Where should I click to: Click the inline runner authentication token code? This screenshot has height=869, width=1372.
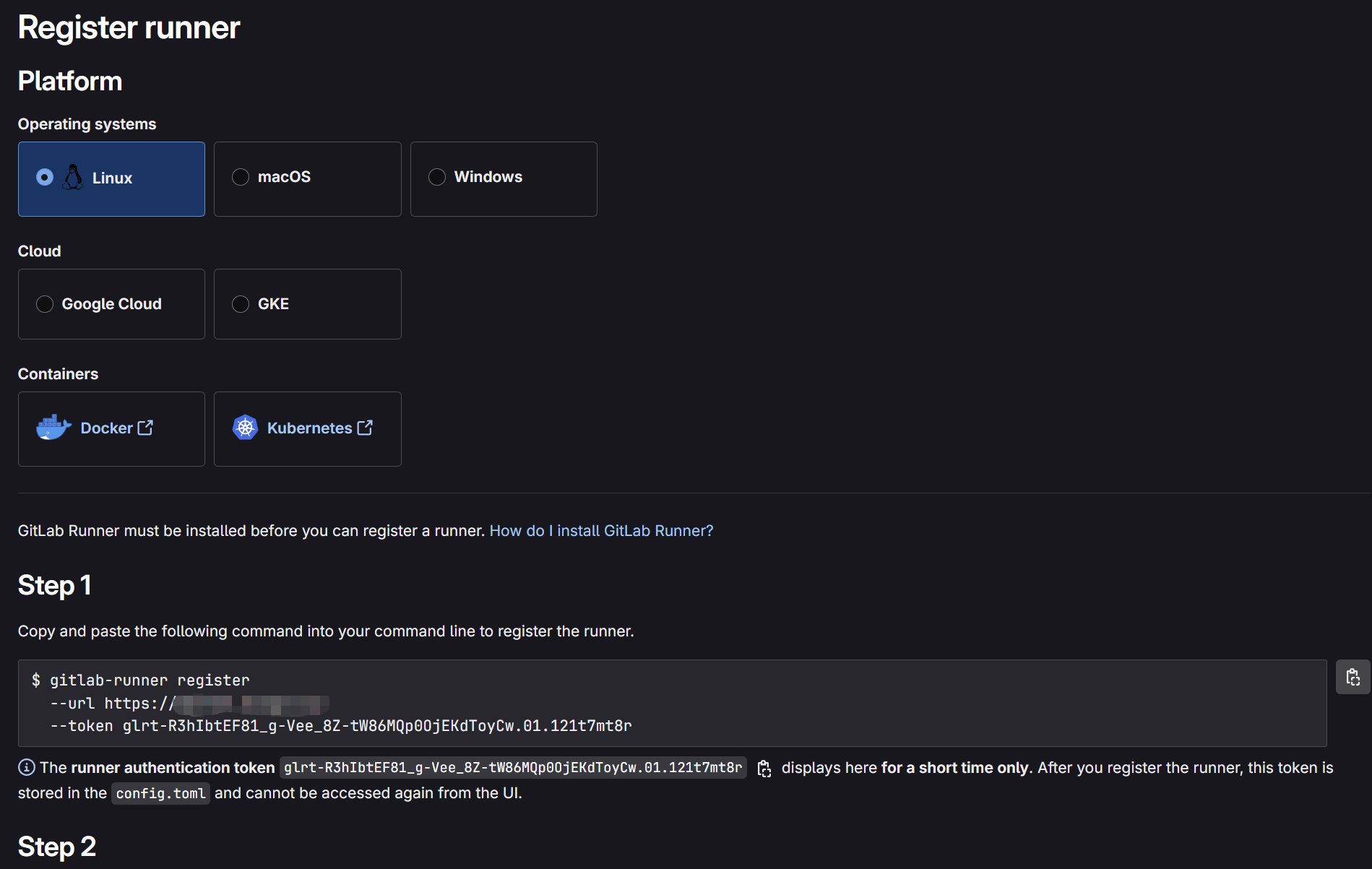click(513, 768)
